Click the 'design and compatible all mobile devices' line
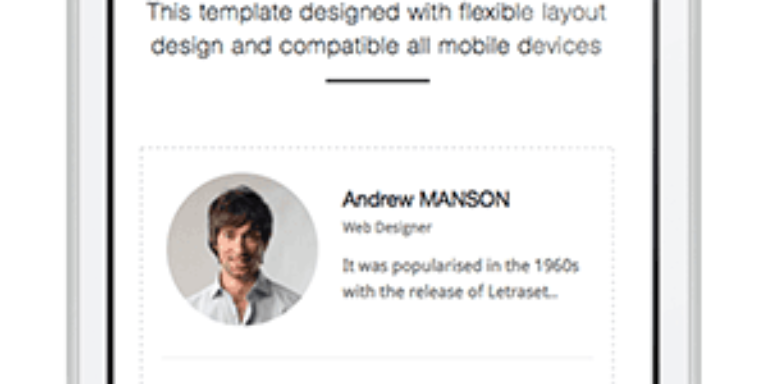 point(376,47)
